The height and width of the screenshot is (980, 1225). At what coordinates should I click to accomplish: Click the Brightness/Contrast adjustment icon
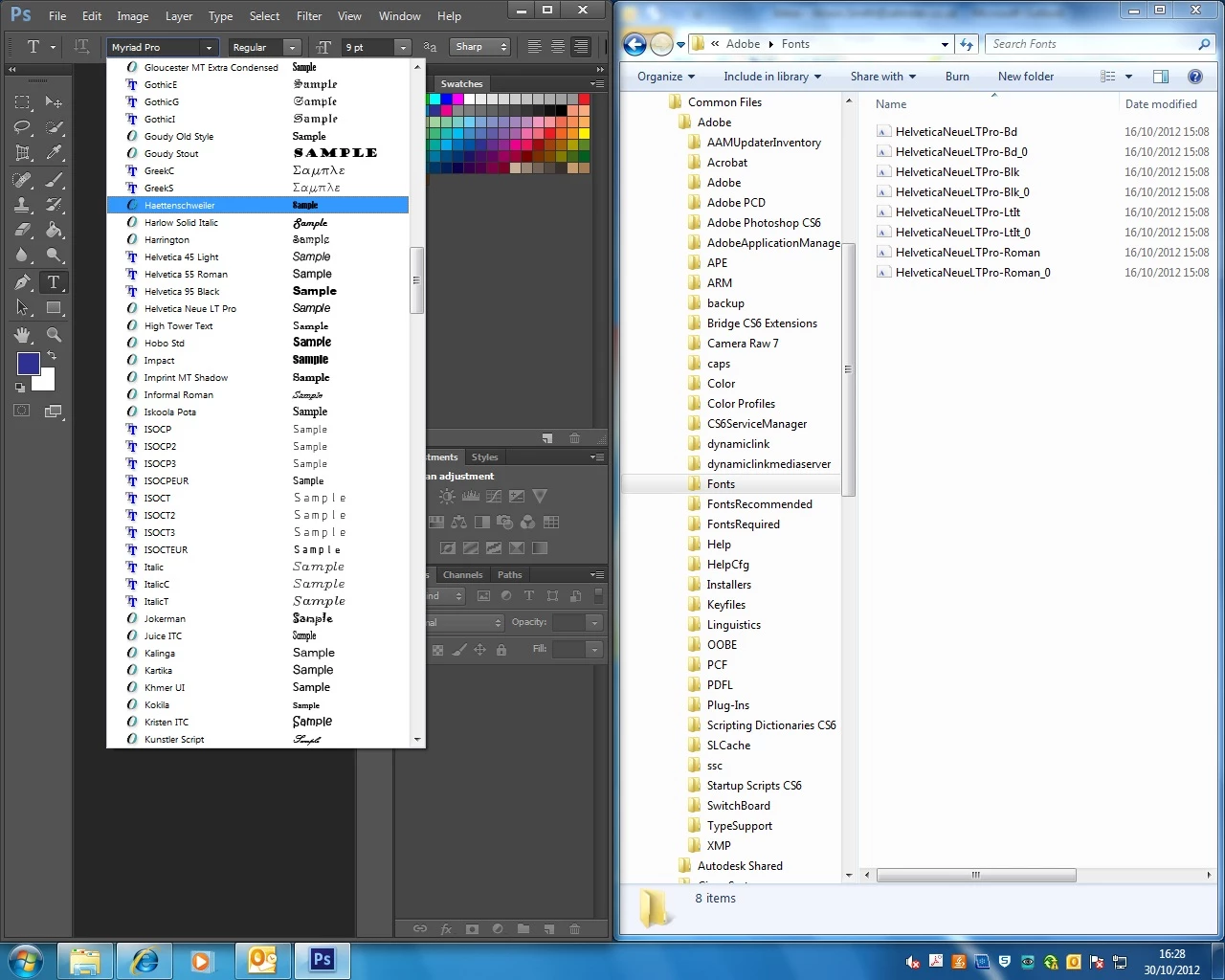[x=447, y=497]
